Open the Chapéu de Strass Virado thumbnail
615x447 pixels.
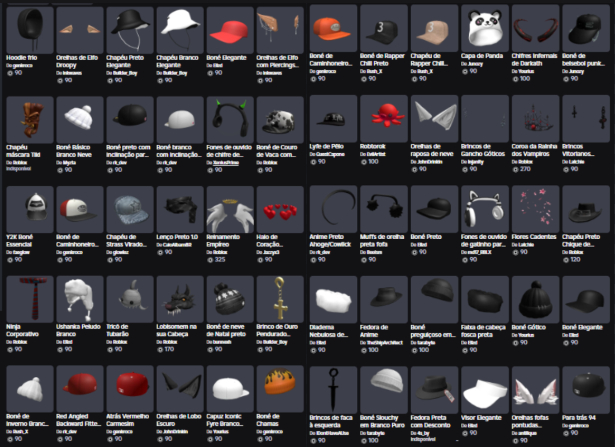pos(130,209)
